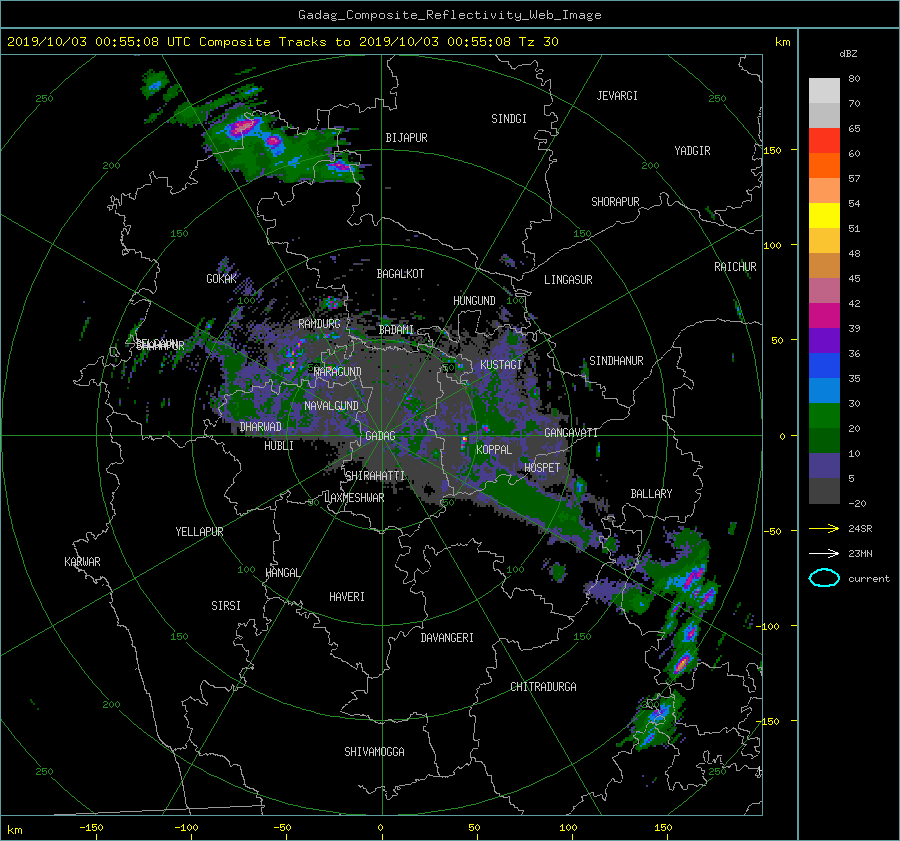Click the BAGALKOT city label
Viewport: 900px width, 841px height.
pyautogui.click(x=400, y=274)
